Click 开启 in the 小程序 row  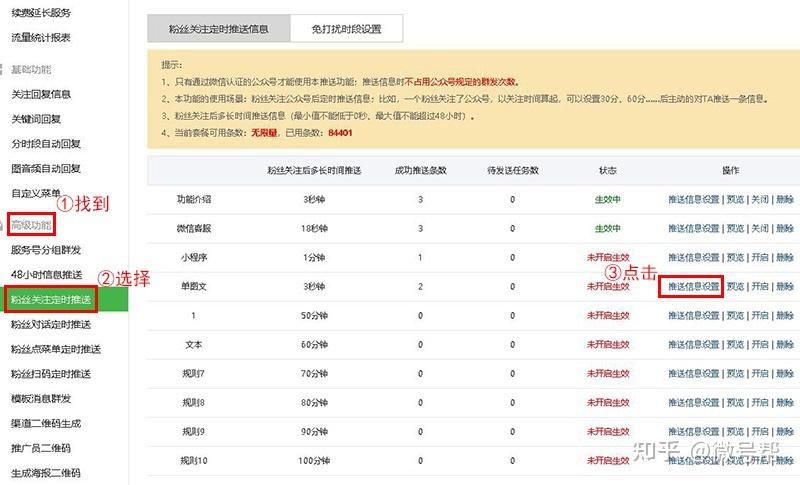[x=760, y=258]
